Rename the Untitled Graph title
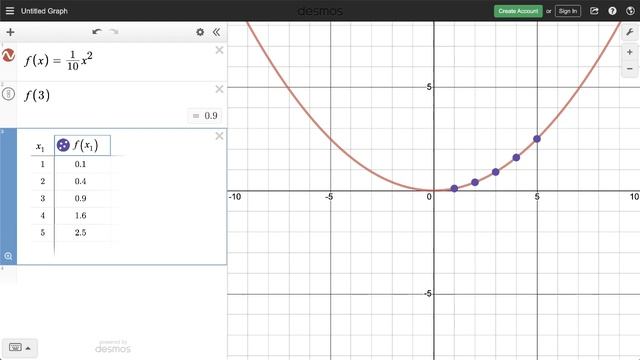This screenshot has height=360, width=640. point(44,11)
